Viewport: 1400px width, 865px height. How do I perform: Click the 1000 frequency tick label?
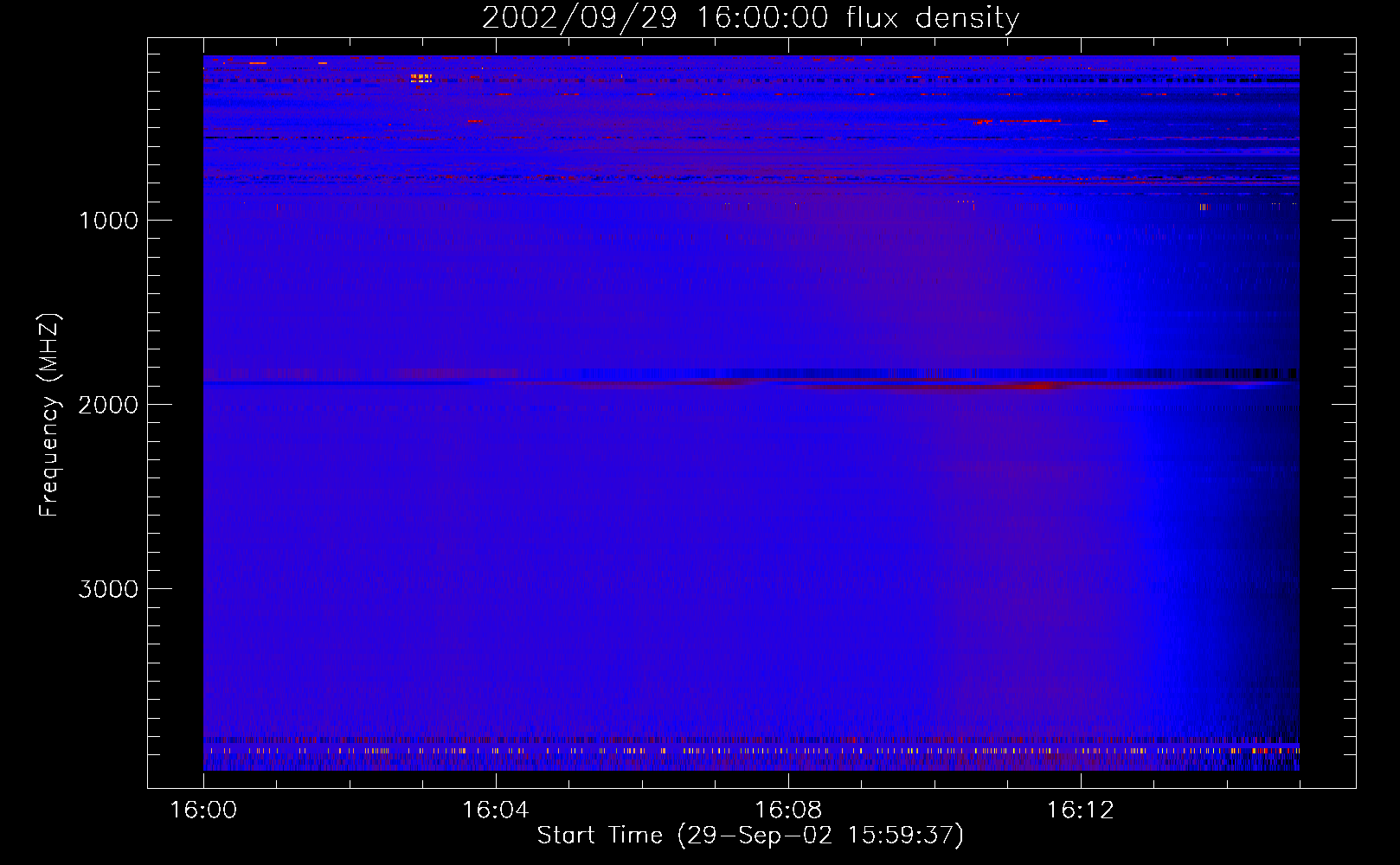(x=108, y=221)
